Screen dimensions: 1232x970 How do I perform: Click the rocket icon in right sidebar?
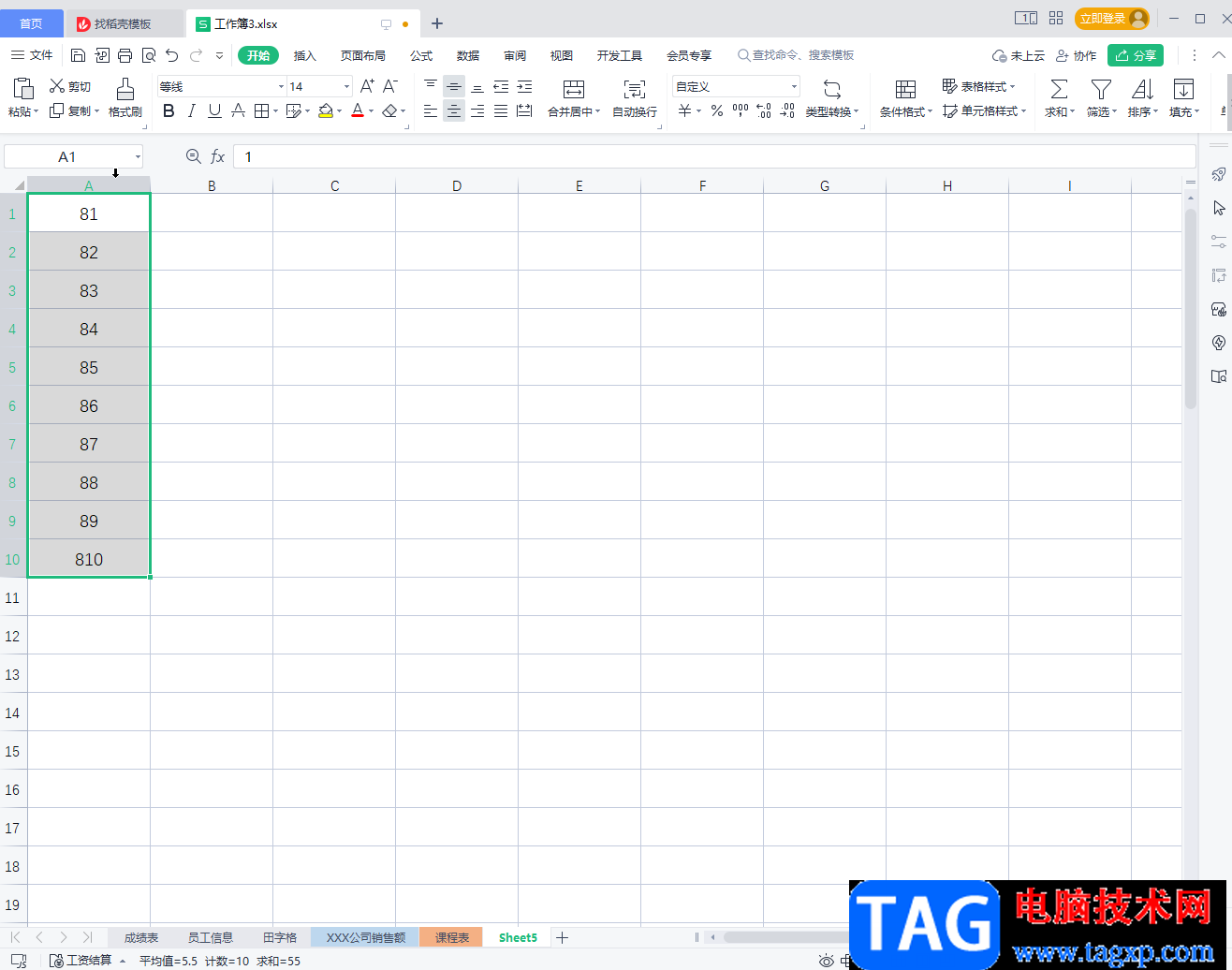click(1218, 173)
